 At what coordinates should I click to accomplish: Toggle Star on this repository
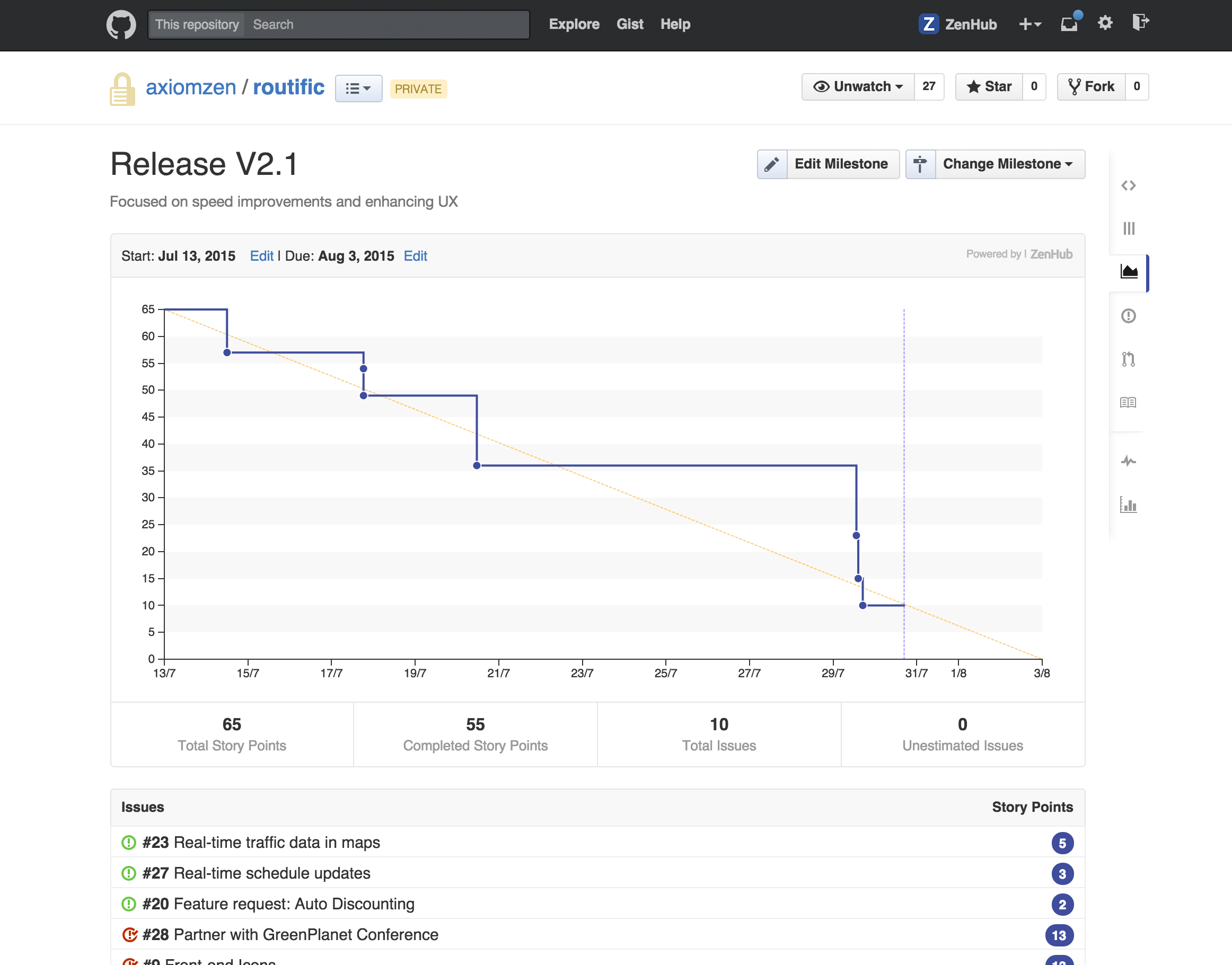pos(989,86)
